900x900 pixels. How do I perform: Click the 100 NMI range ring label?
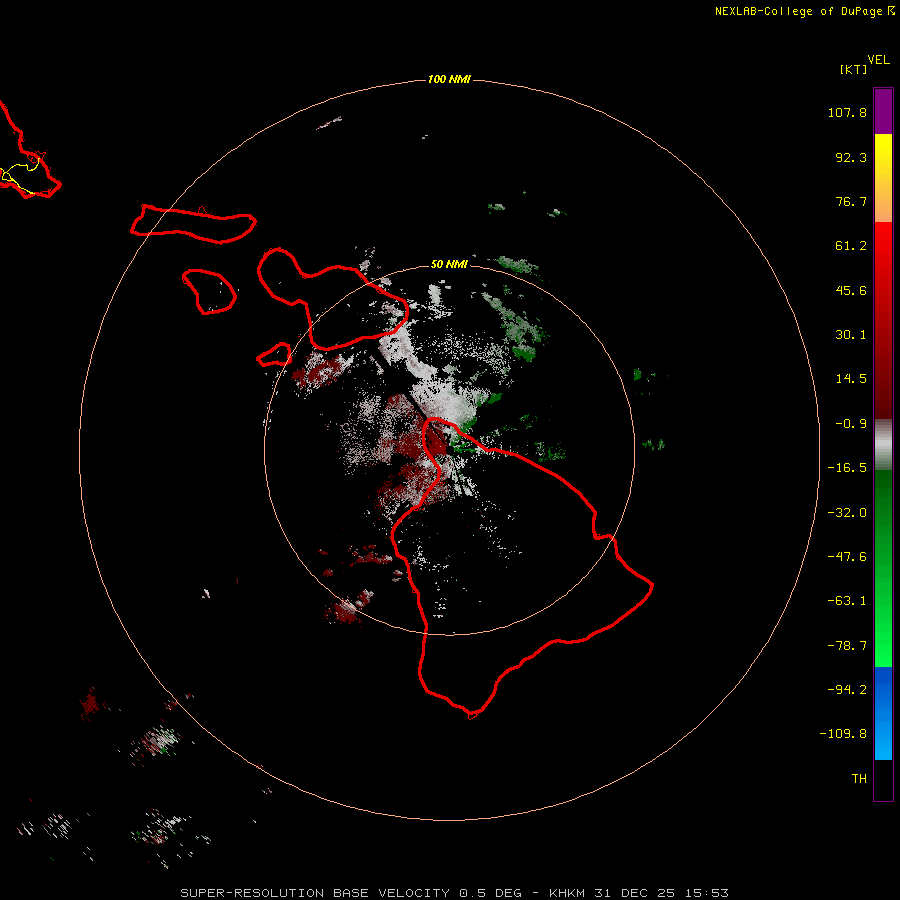pyautogui.click(x=449, y=79)
